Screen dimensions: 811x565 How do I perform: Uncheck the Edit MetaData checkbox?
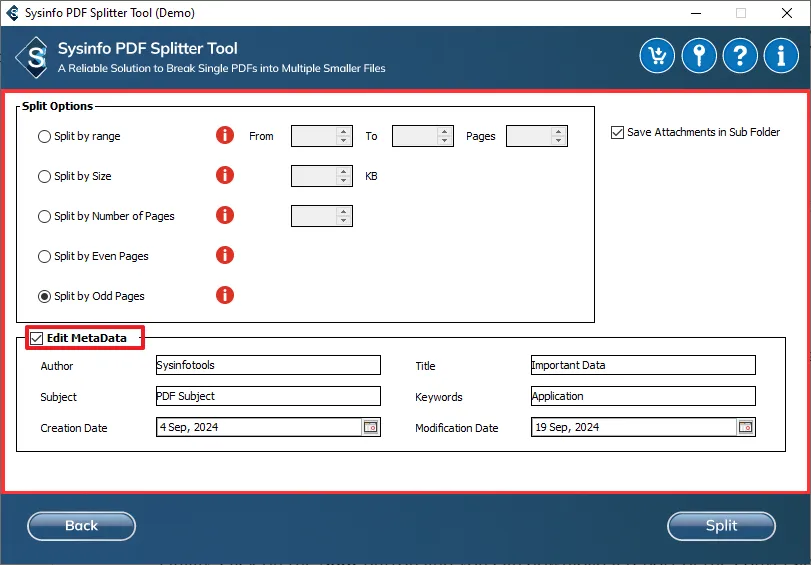point(37,338)
